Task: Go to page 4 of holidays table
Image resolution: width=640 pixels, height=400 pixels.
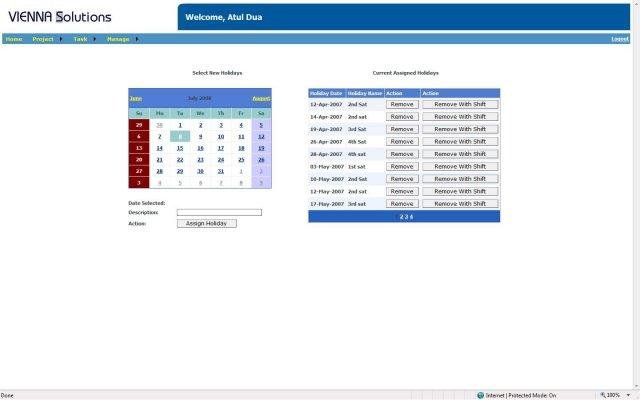Action: pyautogui.click(x=411, y=217)
